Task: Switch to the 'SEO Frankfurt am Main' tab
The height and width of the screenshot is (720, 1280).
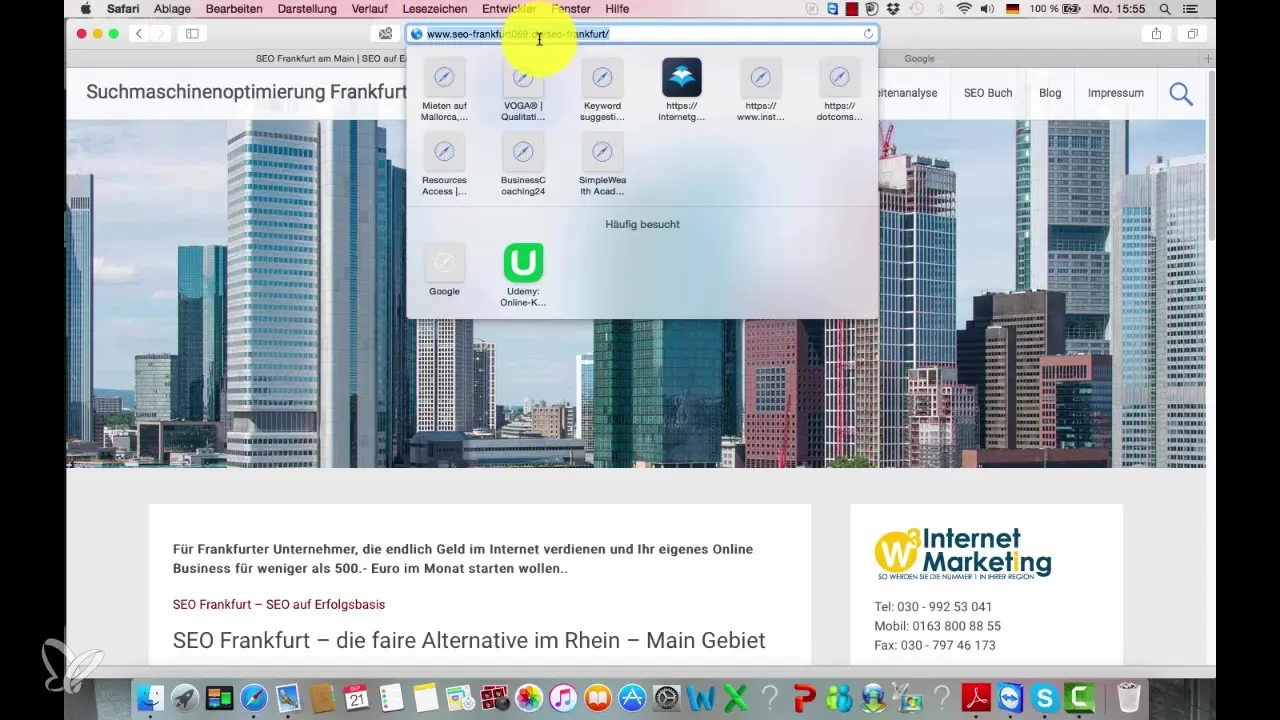Action: point(330,59)
